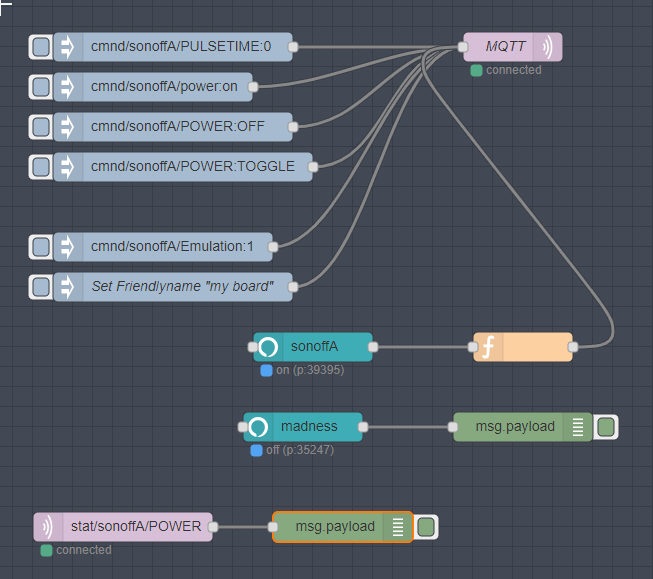Trigger the POWER:TOGGLE inject button
The width and height of the screenshot is (653, 579).
point(40,167)
